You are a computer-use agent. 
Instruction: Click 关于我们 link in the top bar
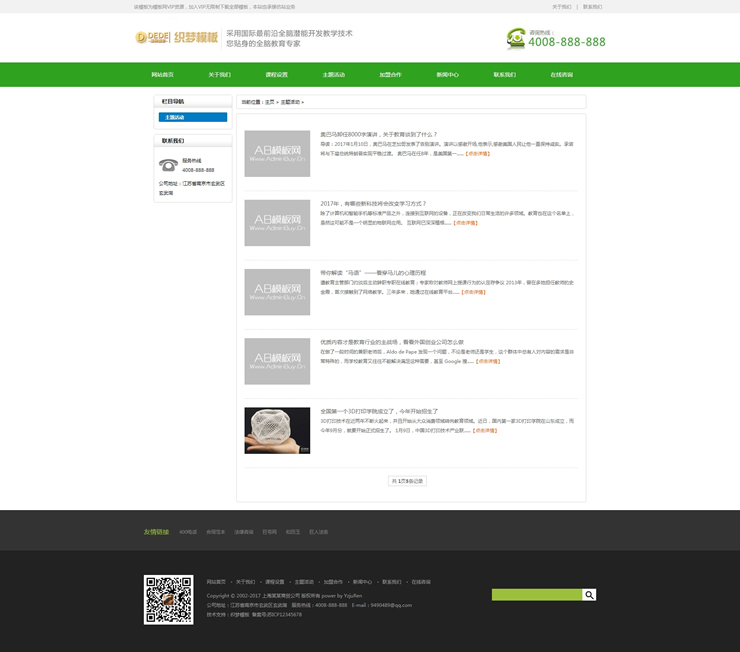tap(562, 6)
